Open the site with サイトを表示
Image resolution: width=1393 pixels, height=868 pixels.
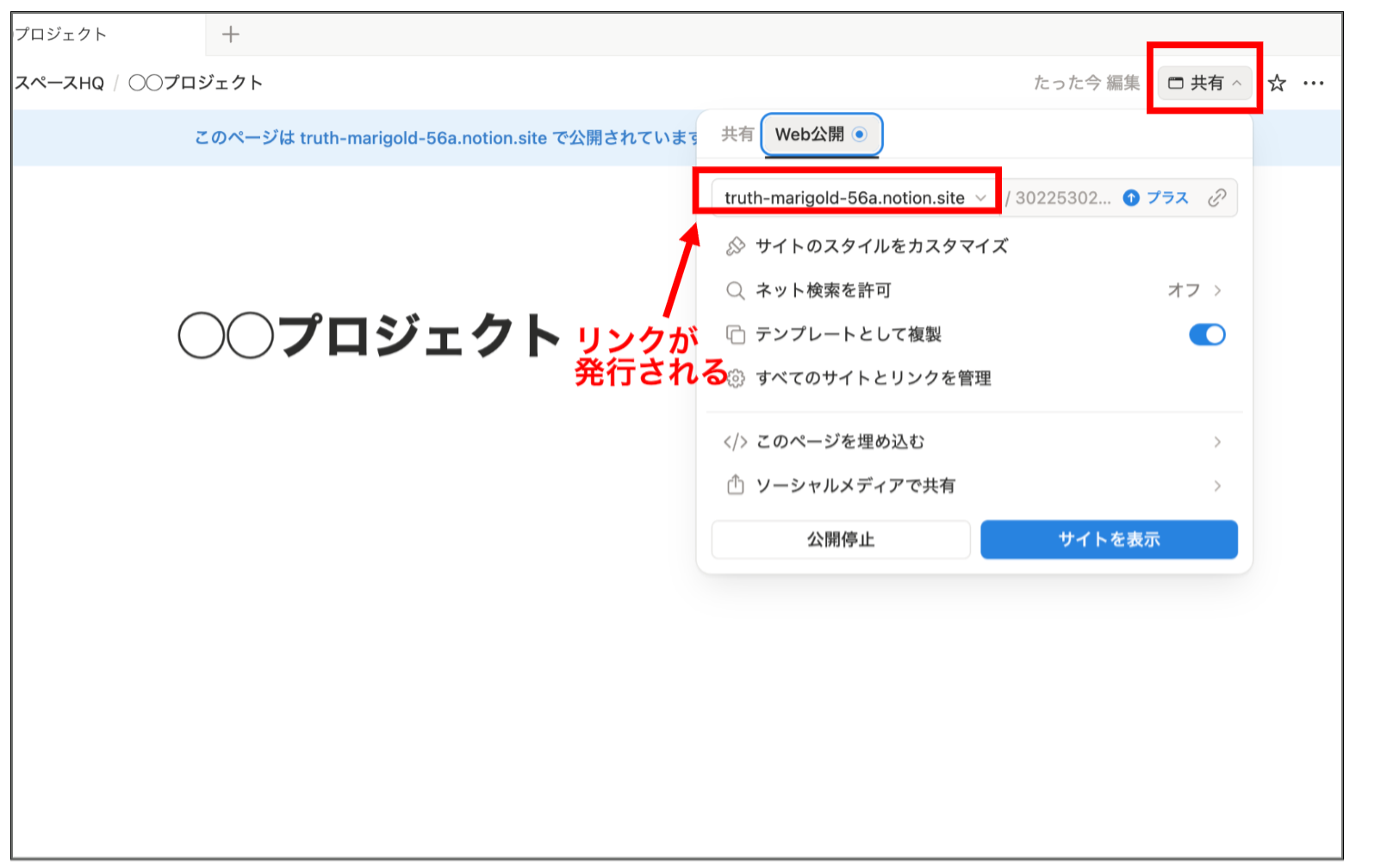[1109, 540]
